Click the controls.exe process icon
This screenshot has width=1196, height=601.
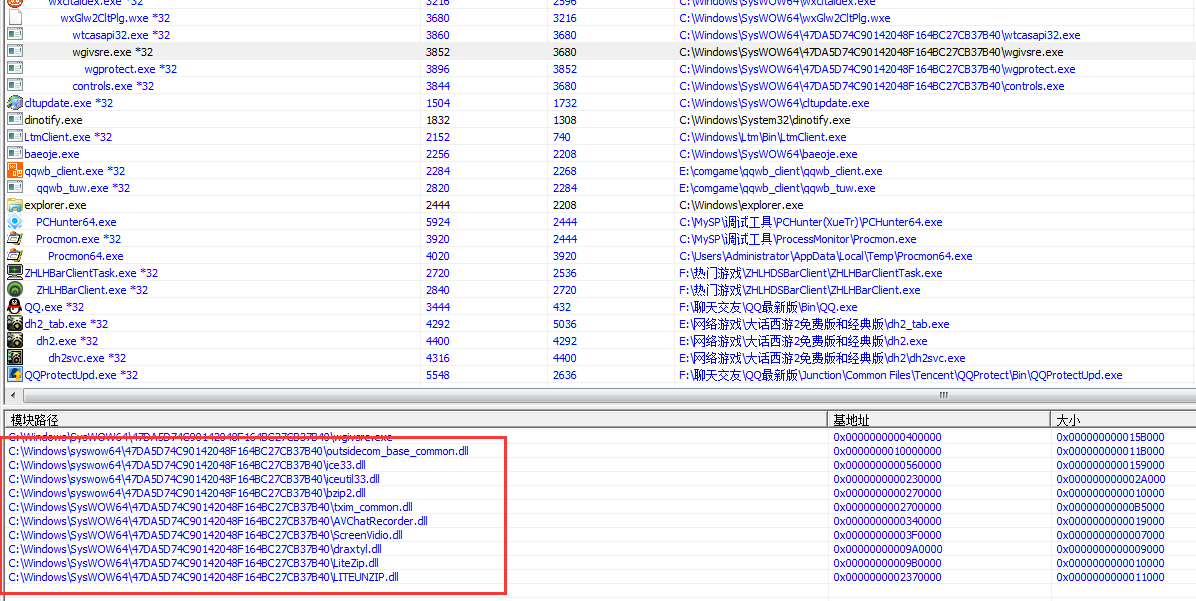click(15, 85)
